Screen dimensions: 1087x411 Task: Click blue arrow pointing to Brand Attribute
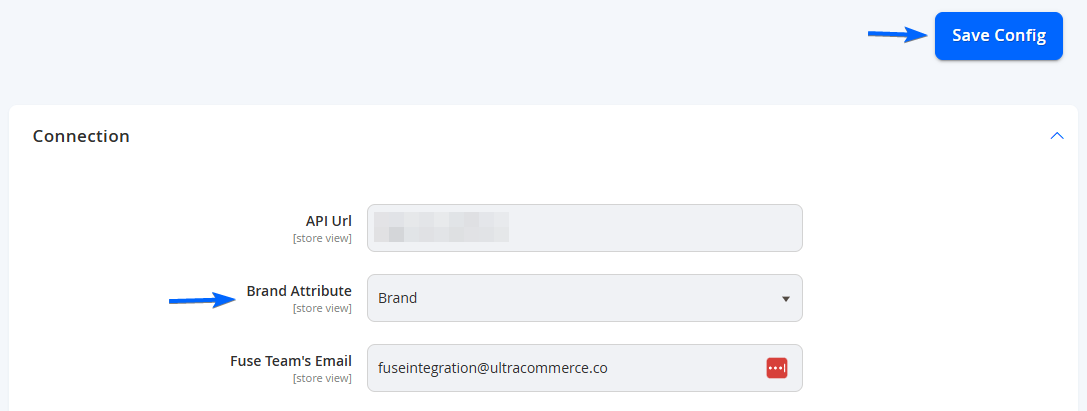click(204, 300)
